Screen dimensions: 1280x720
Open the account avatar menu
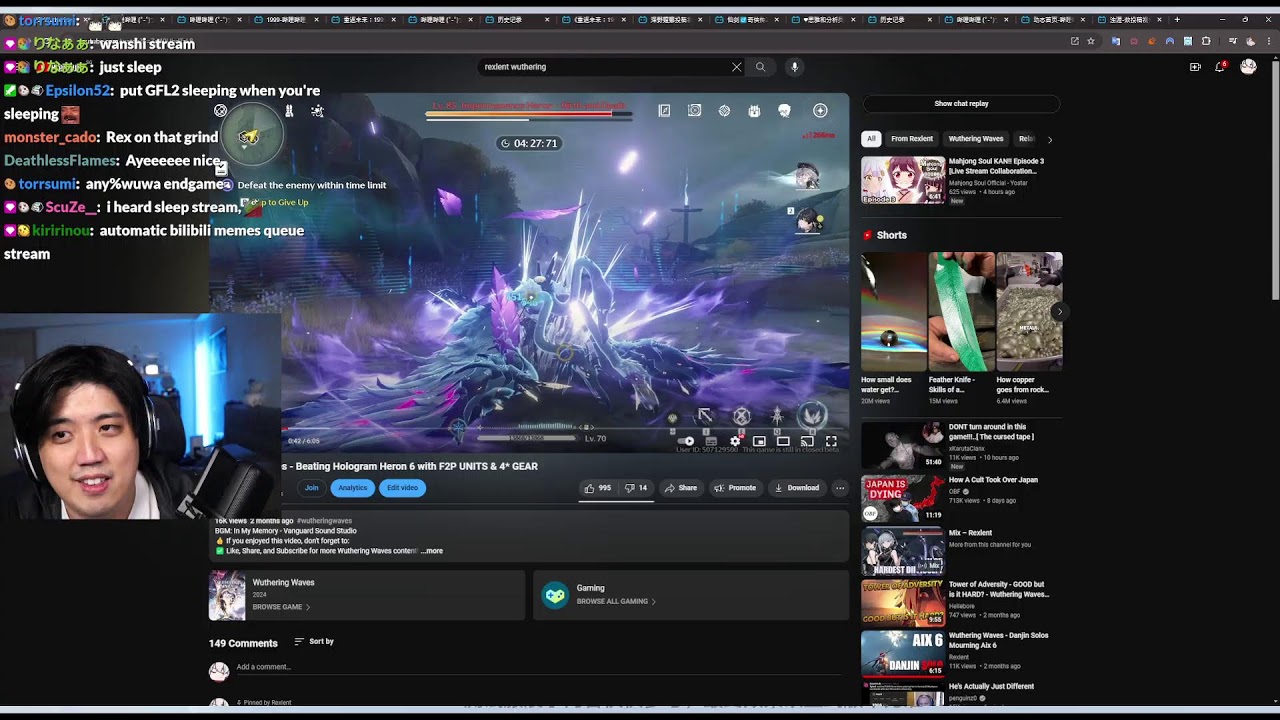pyautogui.click(x=1248, y=67)
